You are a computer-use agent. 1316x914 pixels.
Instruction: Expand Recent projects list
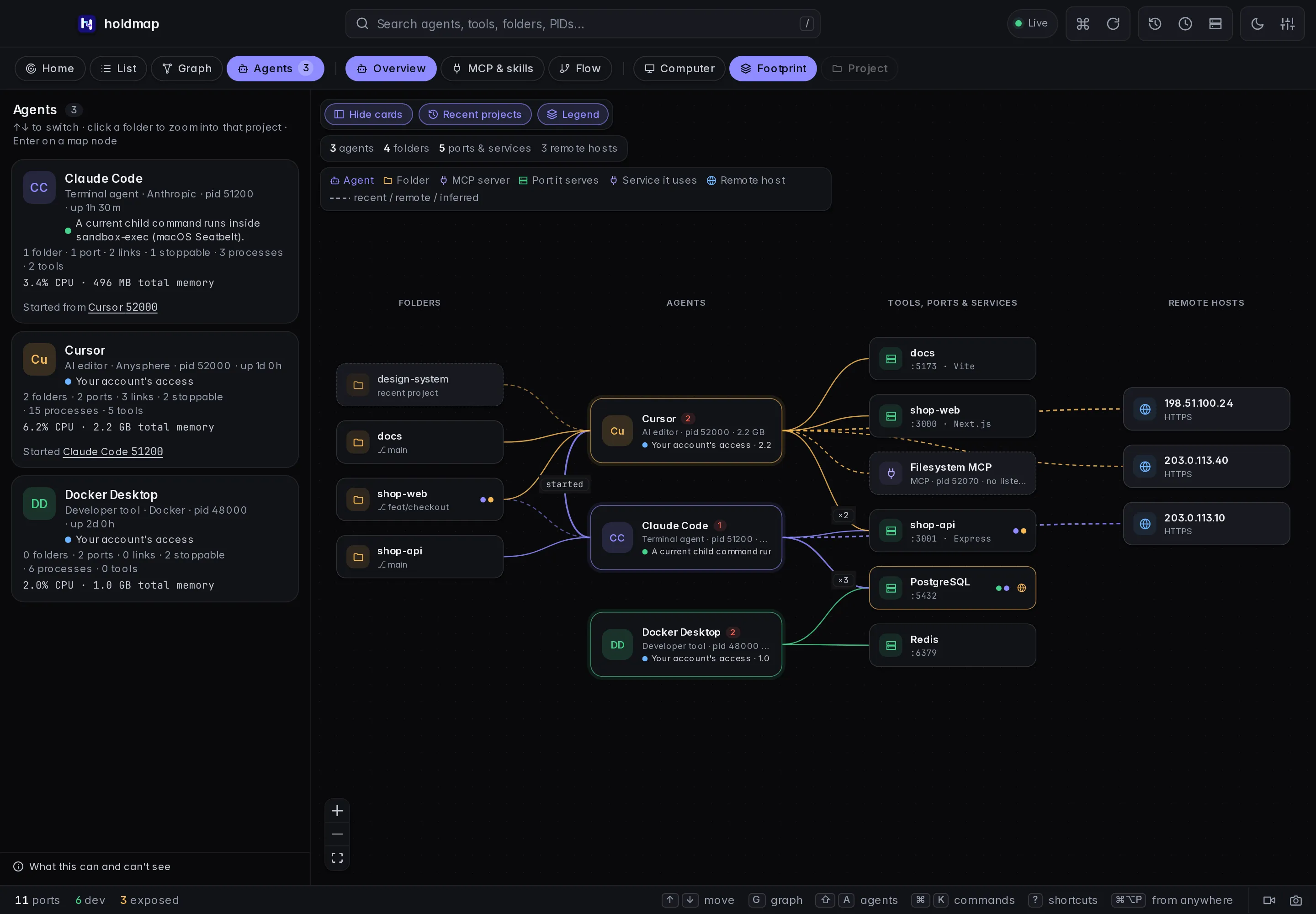pos(475,115)
